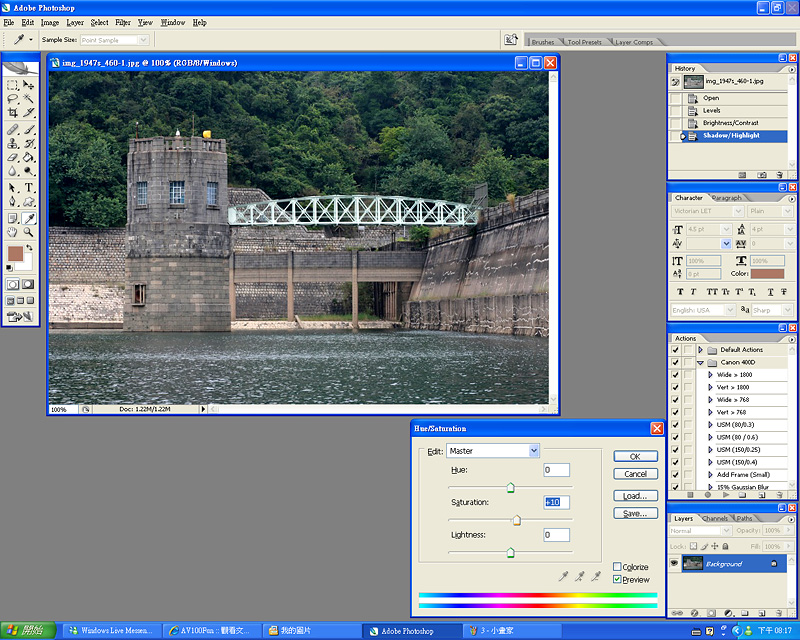Collapse the Canon 400D action set

tap(701, 363)
